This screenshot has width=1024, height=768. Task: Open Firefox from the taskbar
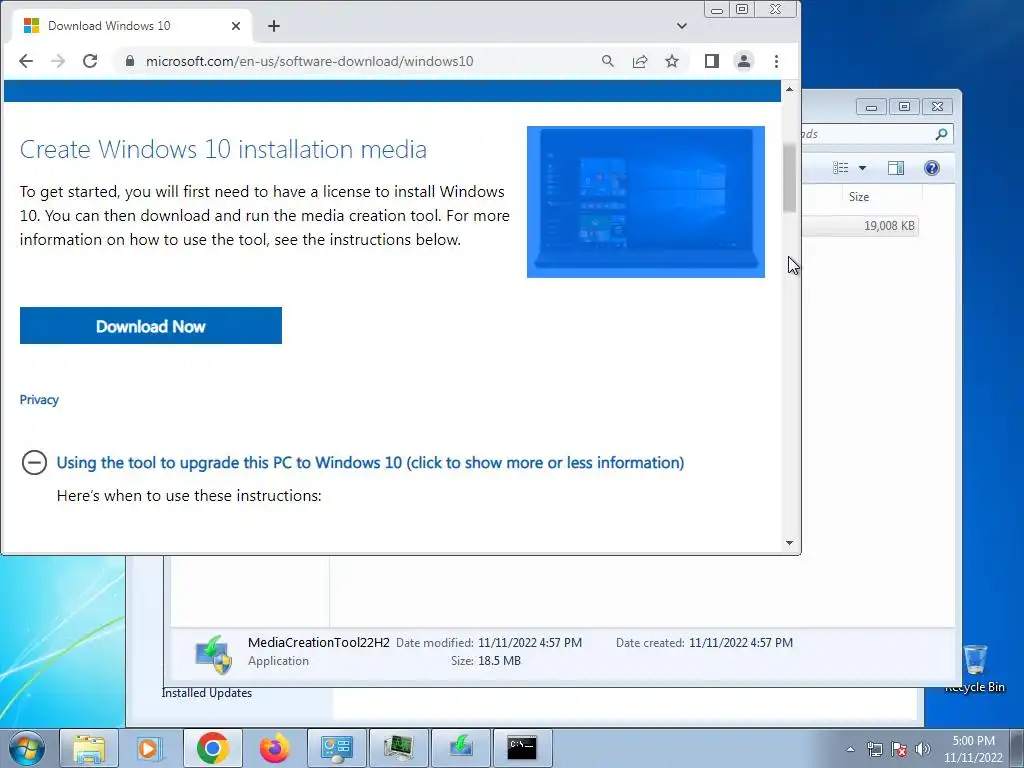tap(274, 748)
